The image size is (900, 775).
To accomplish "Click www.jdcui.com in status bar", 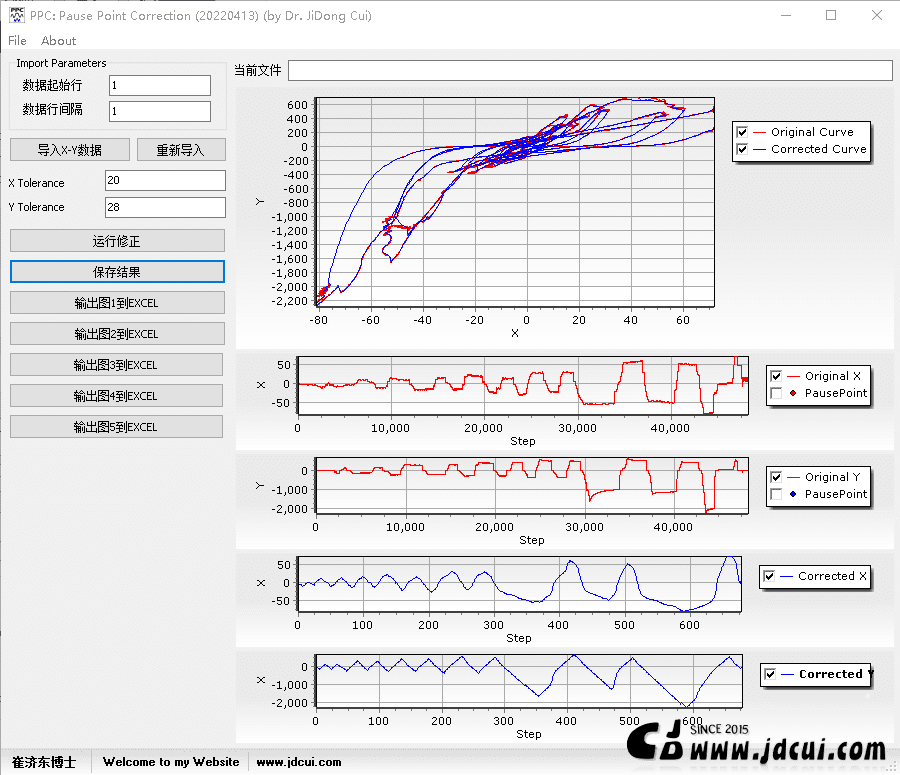I will (298, 762).
